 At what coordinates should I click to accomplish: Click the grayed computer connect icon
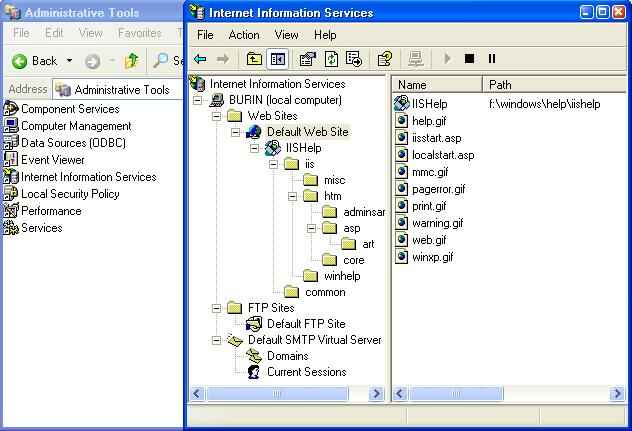(416, 59)
